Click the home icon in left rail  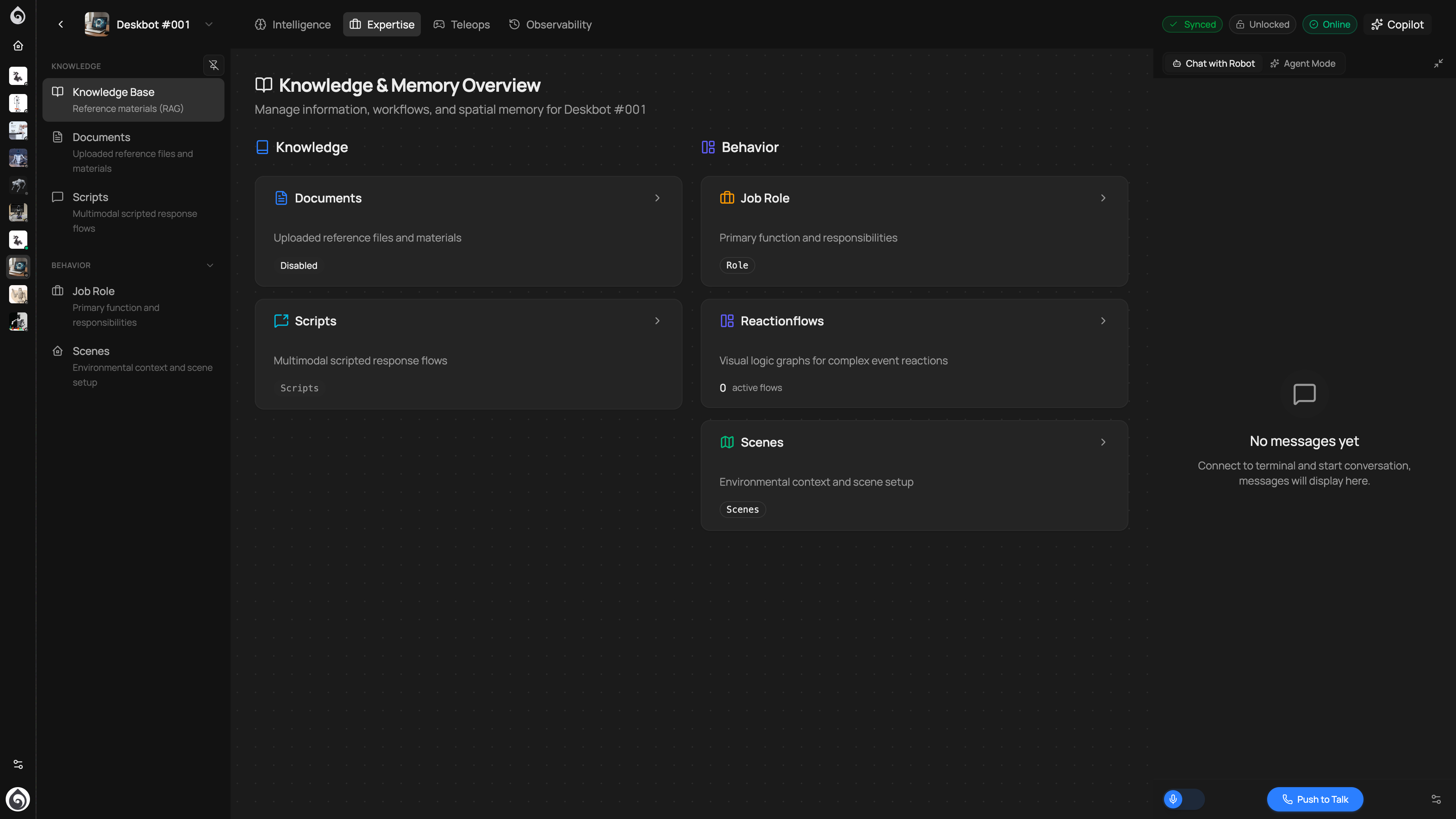point(18,46)
